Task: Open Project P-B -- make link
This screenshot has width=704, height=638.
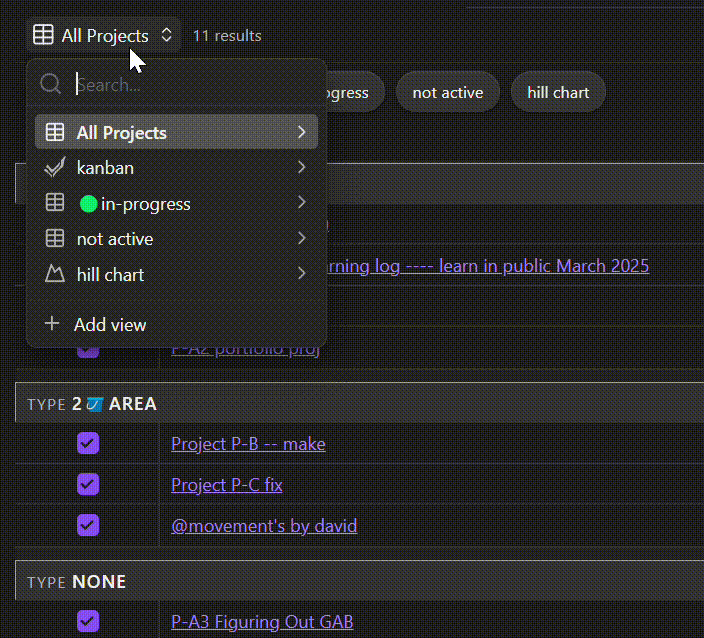Action: 248,444
